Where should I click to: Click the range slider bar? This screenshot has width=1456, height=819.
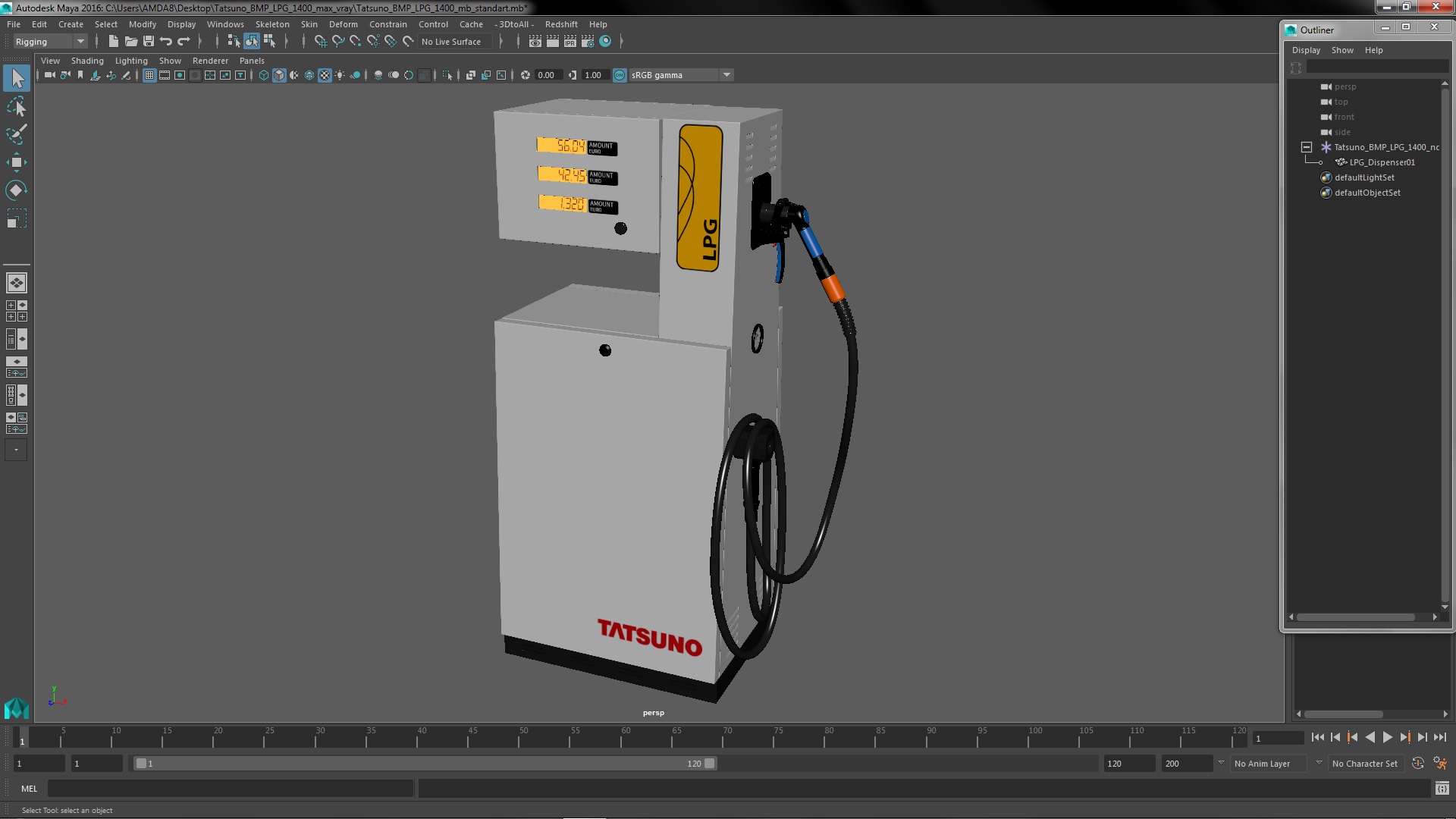[425, 764]
